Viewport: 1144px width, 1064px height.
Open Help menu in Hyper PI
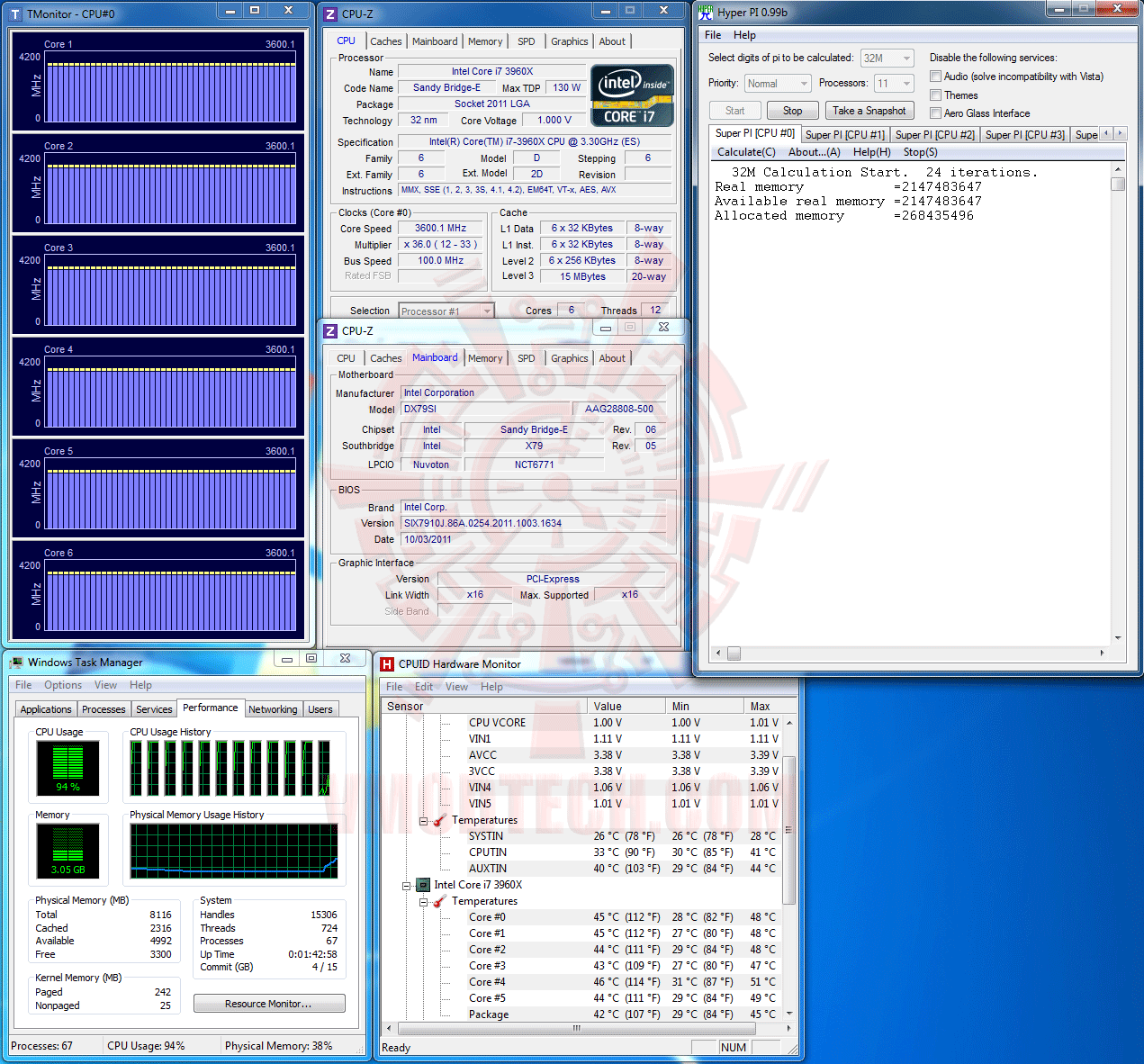click(744, 35)
